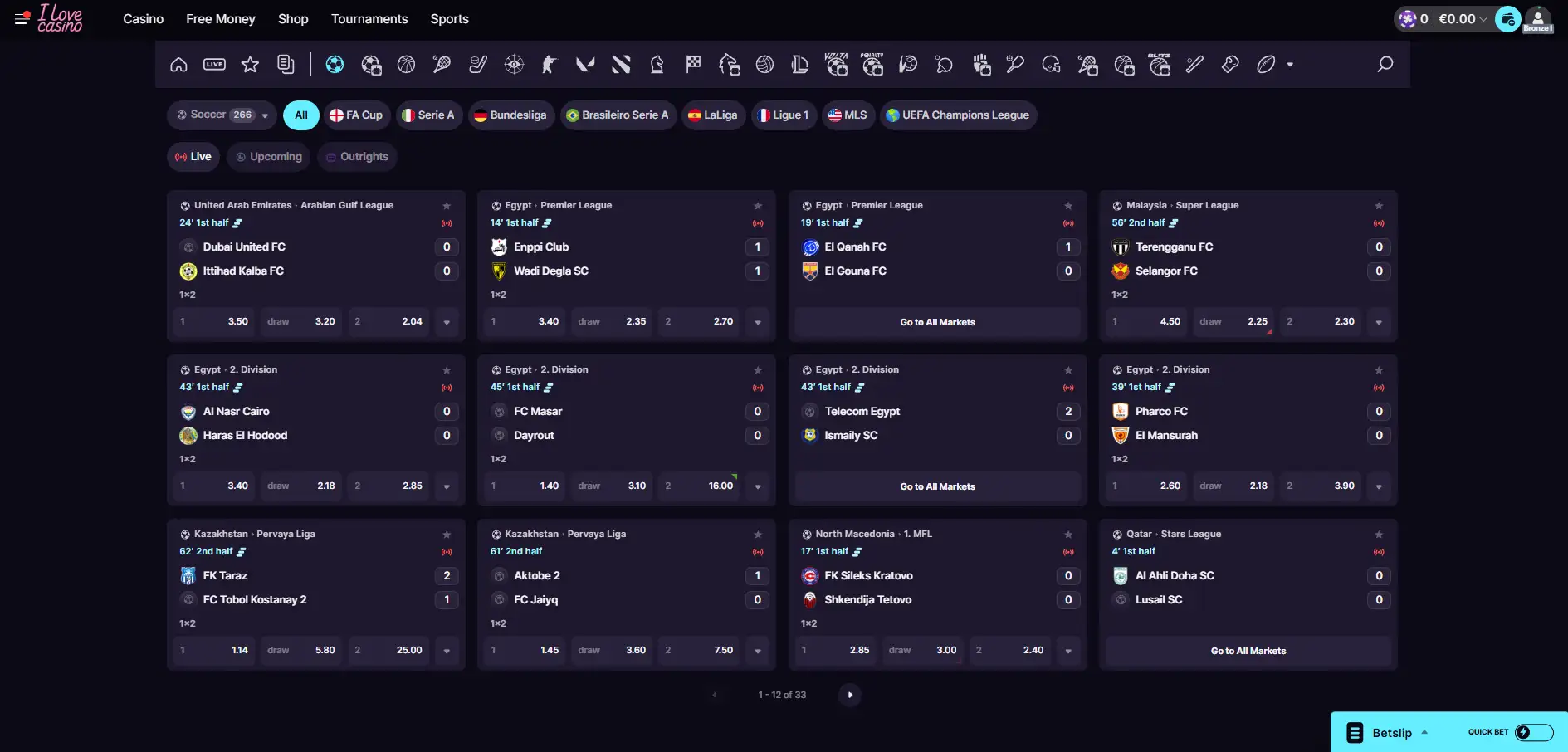Open favorites star in sports toolbar
This screenshot has height=752, width=1568.
(x=250, y=65)
